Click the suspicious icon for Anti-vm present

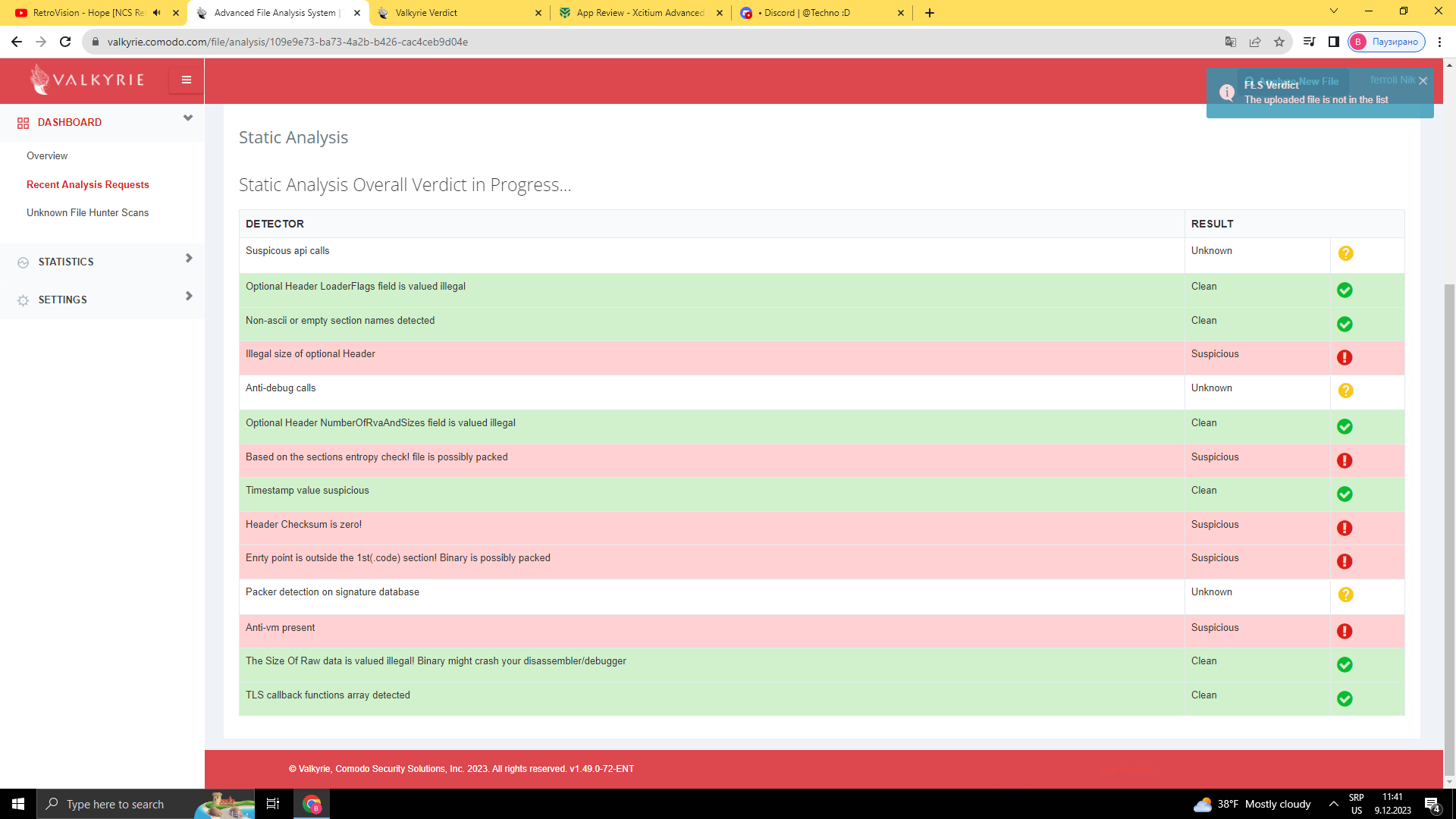pyautogui.click(x=1345, y=631)
